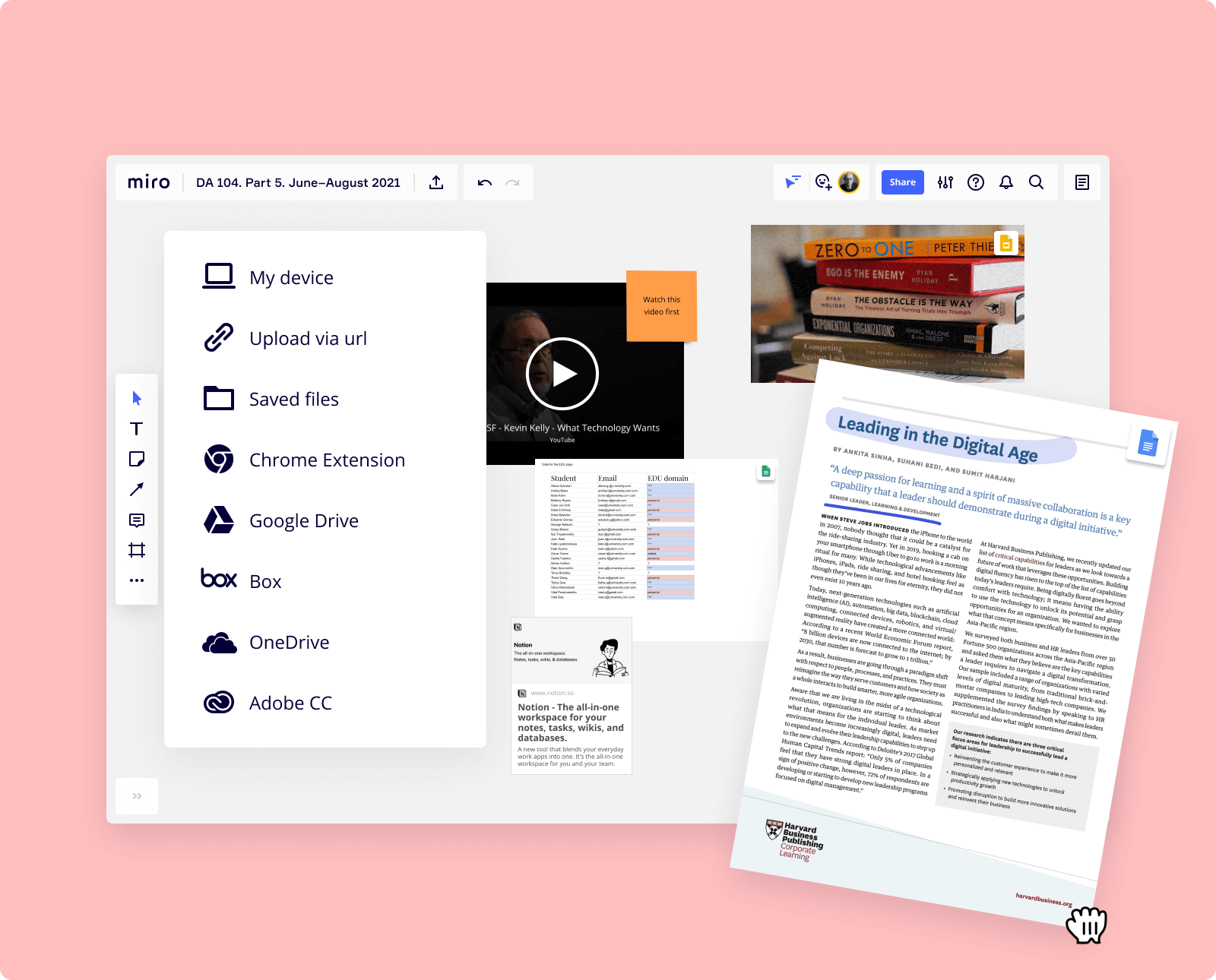The image size is (1216, 980).
Task: Click the laptop icon beside My device
Action: pyautogui.click(x=219, y=277)
